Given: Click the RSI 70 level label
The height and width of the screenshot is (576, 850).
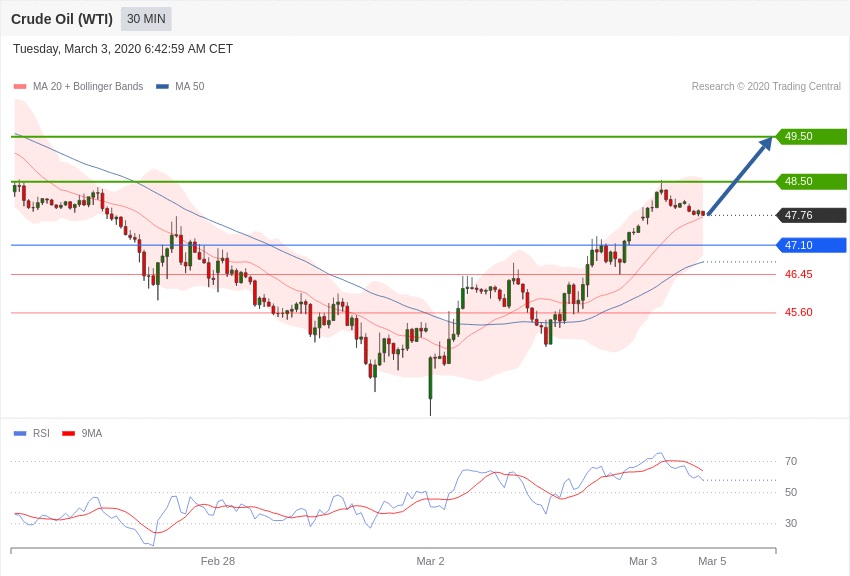Looking at the screenshot, I should pyautogui.click(x=791, y=461).
